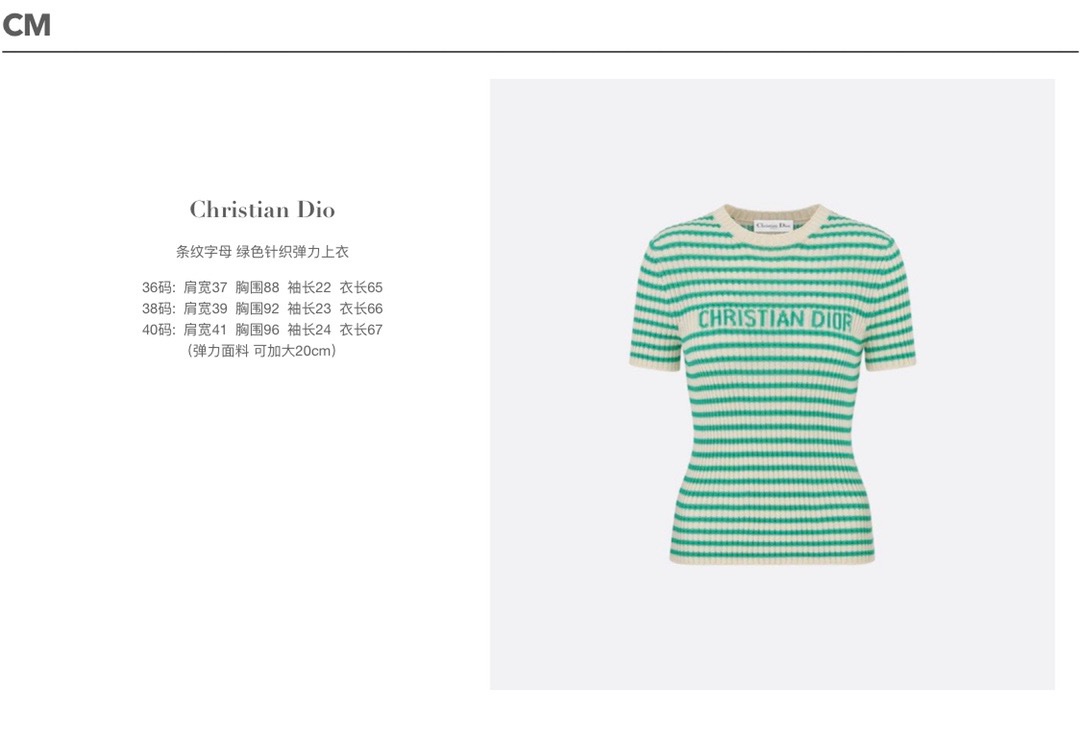Click 衣长67 value in the 40码 row
The image size is (1080, 740).
(x=361, y=330)
